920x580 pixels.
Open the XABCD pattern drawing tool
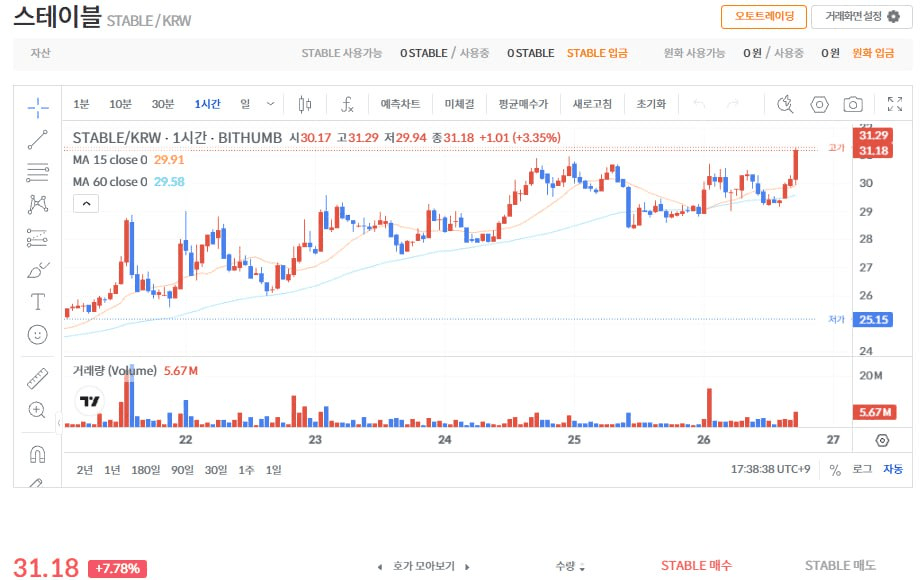(37, 203)
